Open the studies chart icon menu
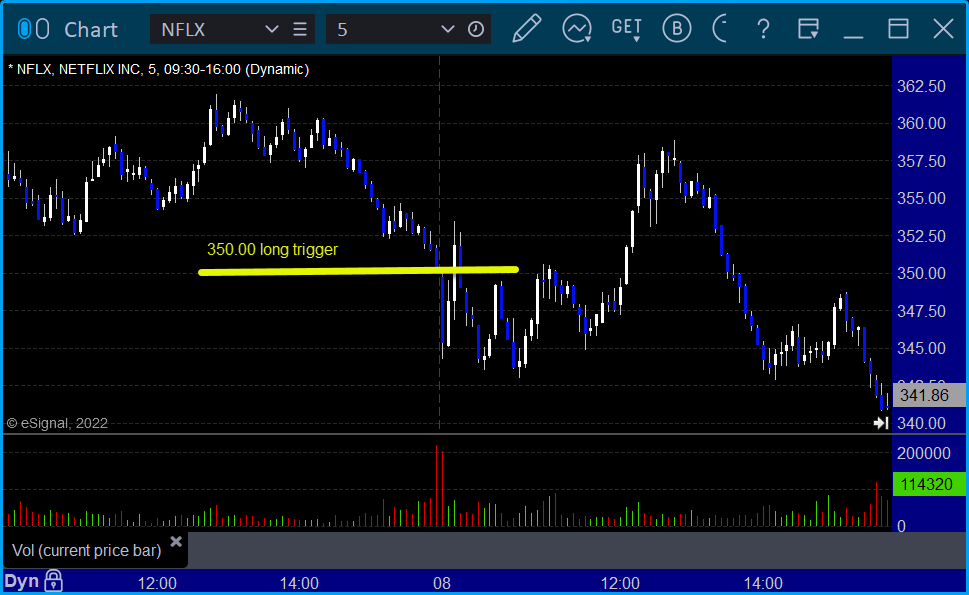Screen dimensions: 969x595 577,29
